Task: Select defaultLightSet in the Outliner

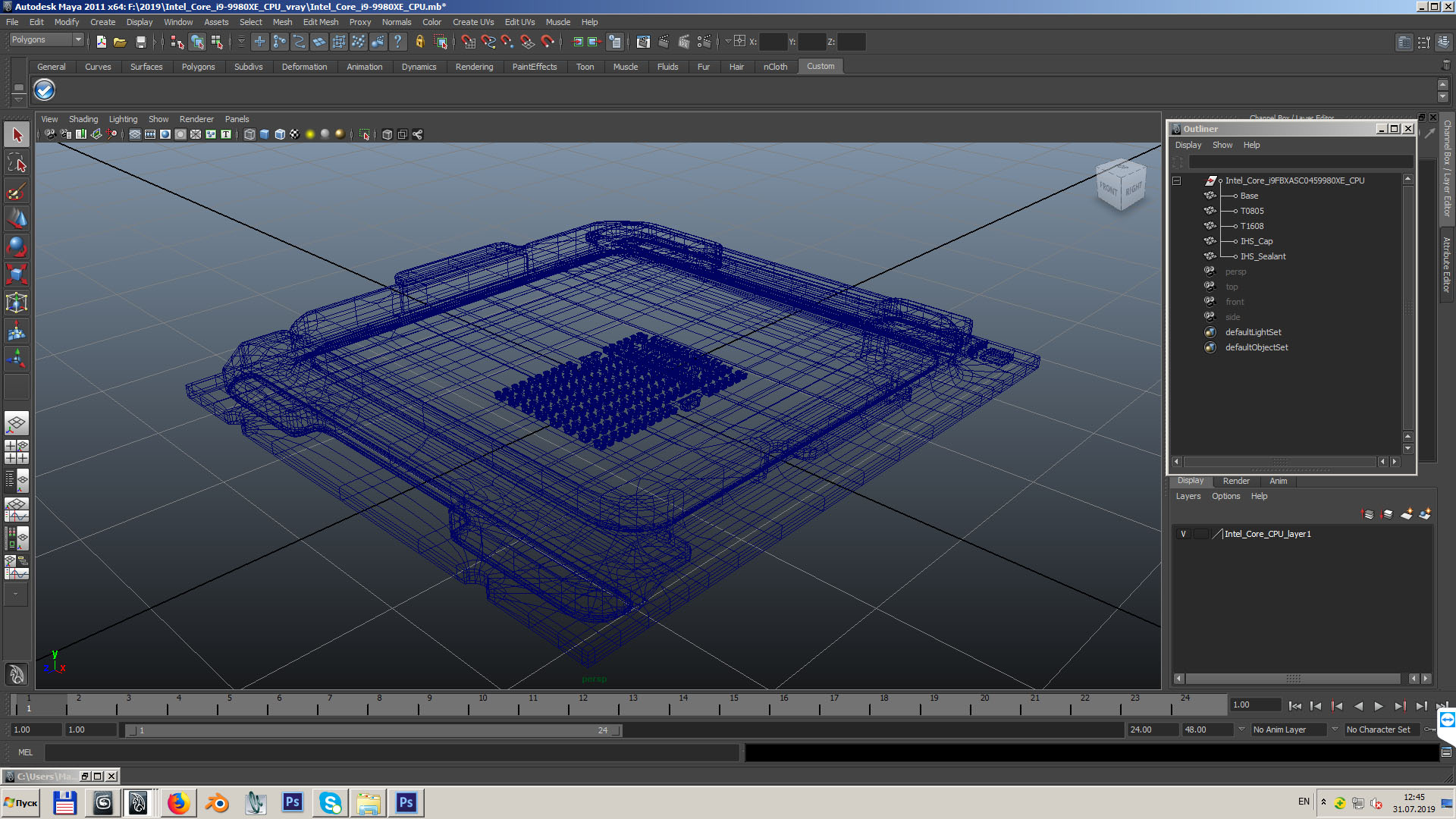Action: (x=1253, y=332)
